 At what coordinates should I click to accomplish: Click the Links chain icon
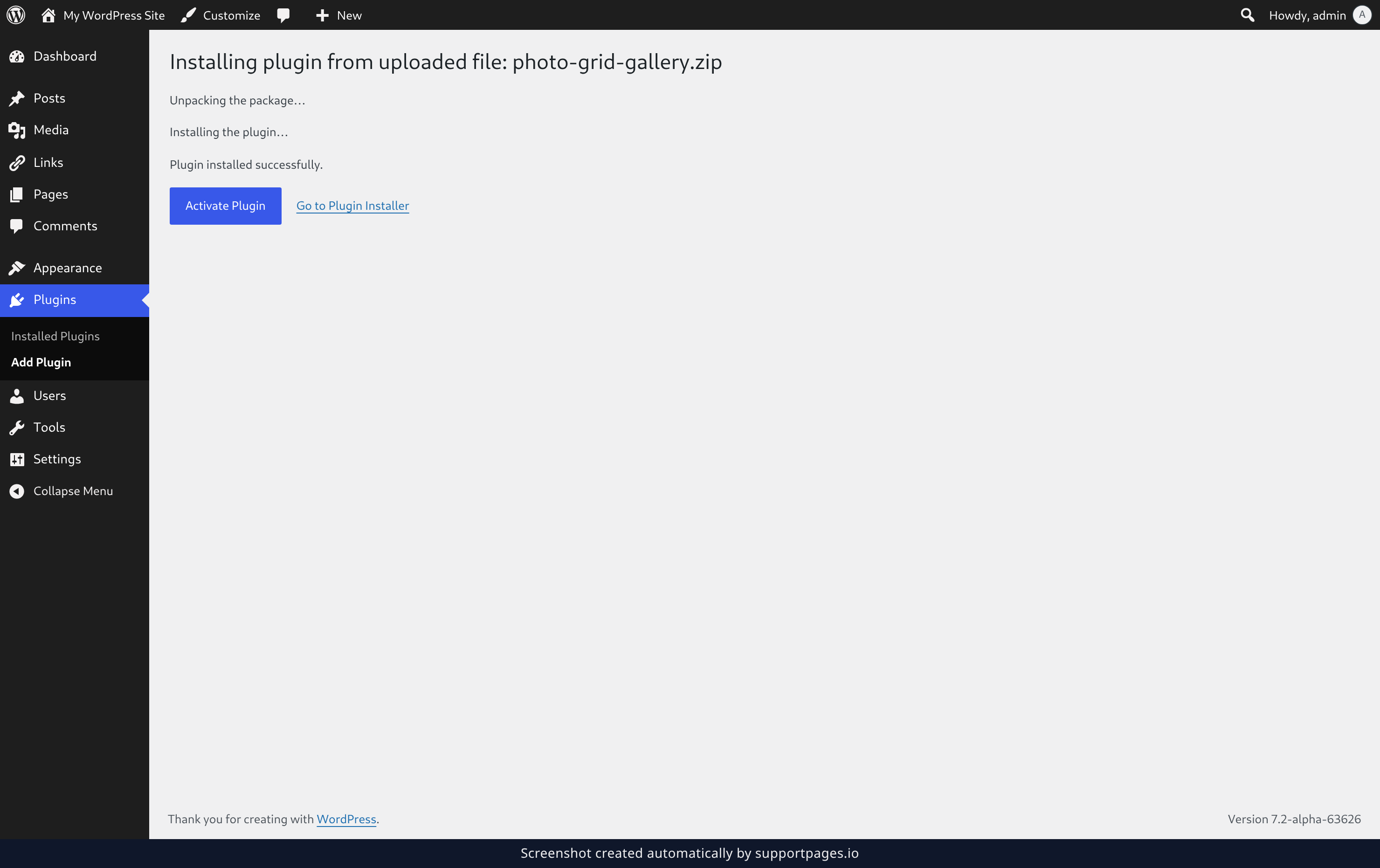[x=17, y=163]
